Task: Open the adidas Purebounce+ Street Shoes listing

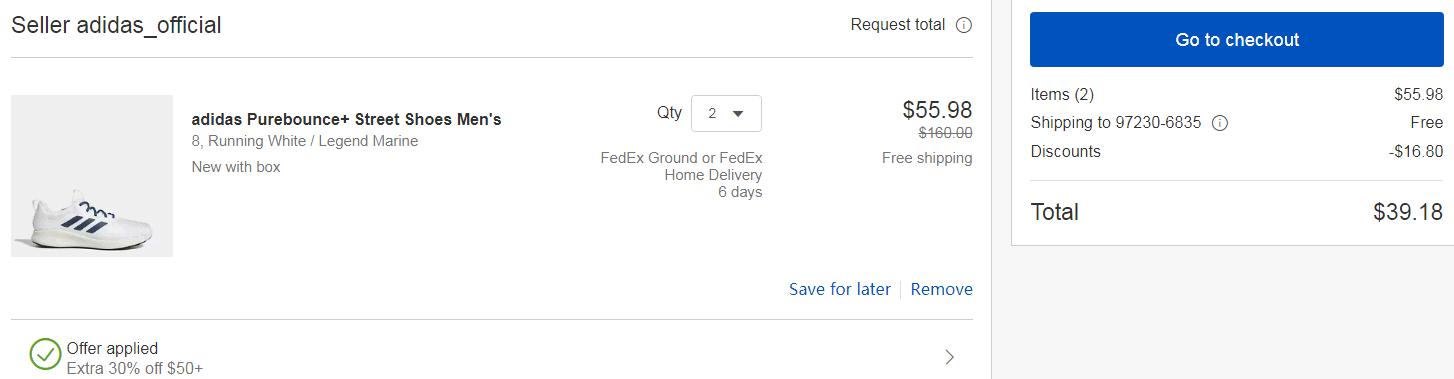Action: tap(346, 120)
